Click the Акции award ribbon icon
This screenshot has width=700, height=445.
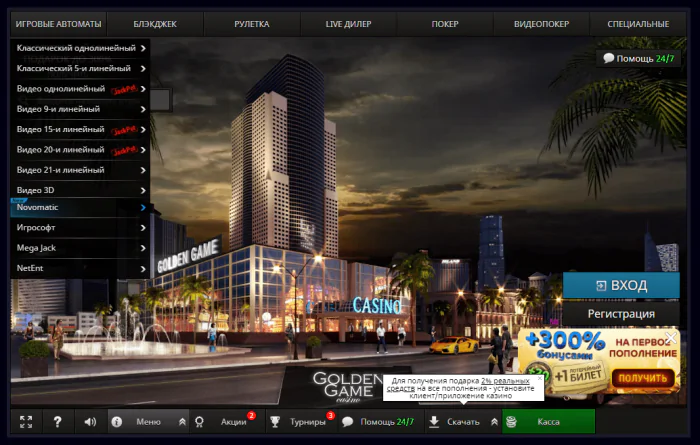[x=200, y=422]
